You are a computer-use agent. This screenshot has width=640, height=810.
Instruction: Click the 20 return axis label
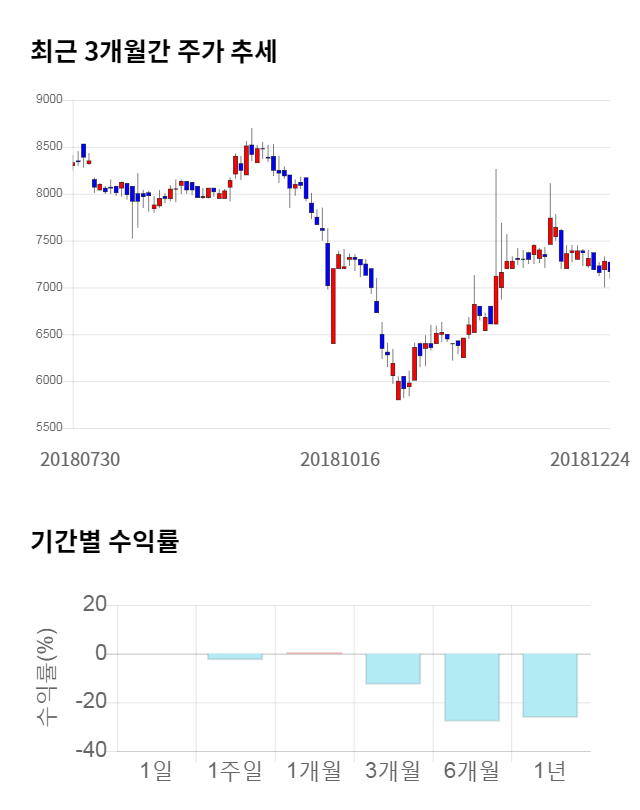tap(95, 605)
